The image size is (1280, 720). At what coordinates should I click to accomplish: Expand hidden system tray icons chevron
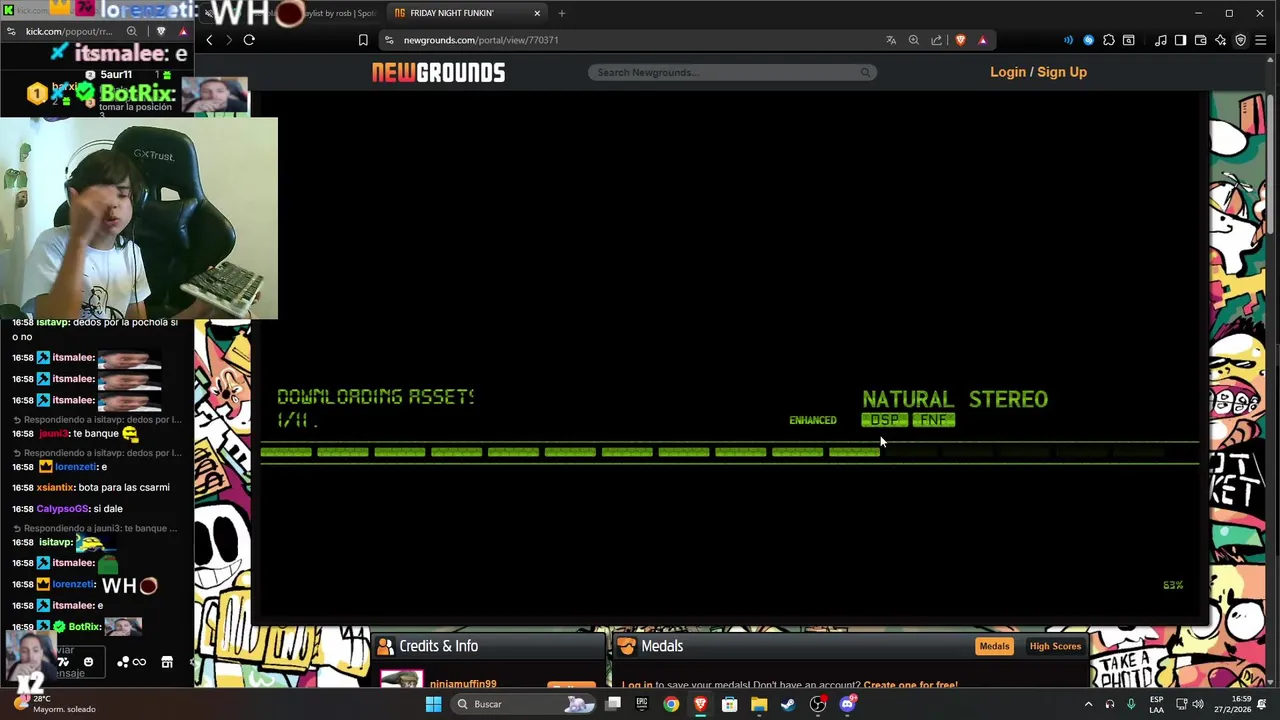[1088, 704]
